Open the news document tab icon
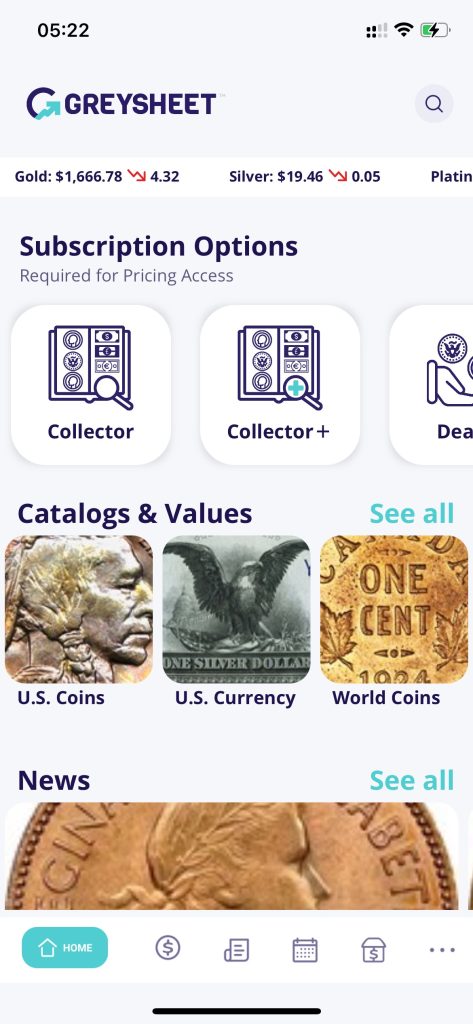This screenshot has width=473, height=1024. coord(236,950)
